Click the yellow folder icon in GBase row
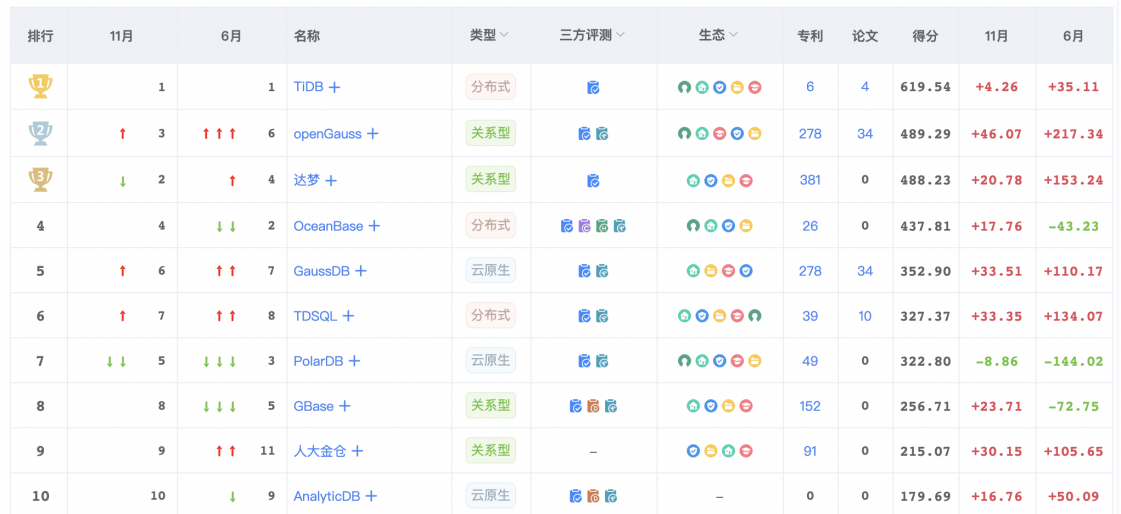 pos(729,406)
